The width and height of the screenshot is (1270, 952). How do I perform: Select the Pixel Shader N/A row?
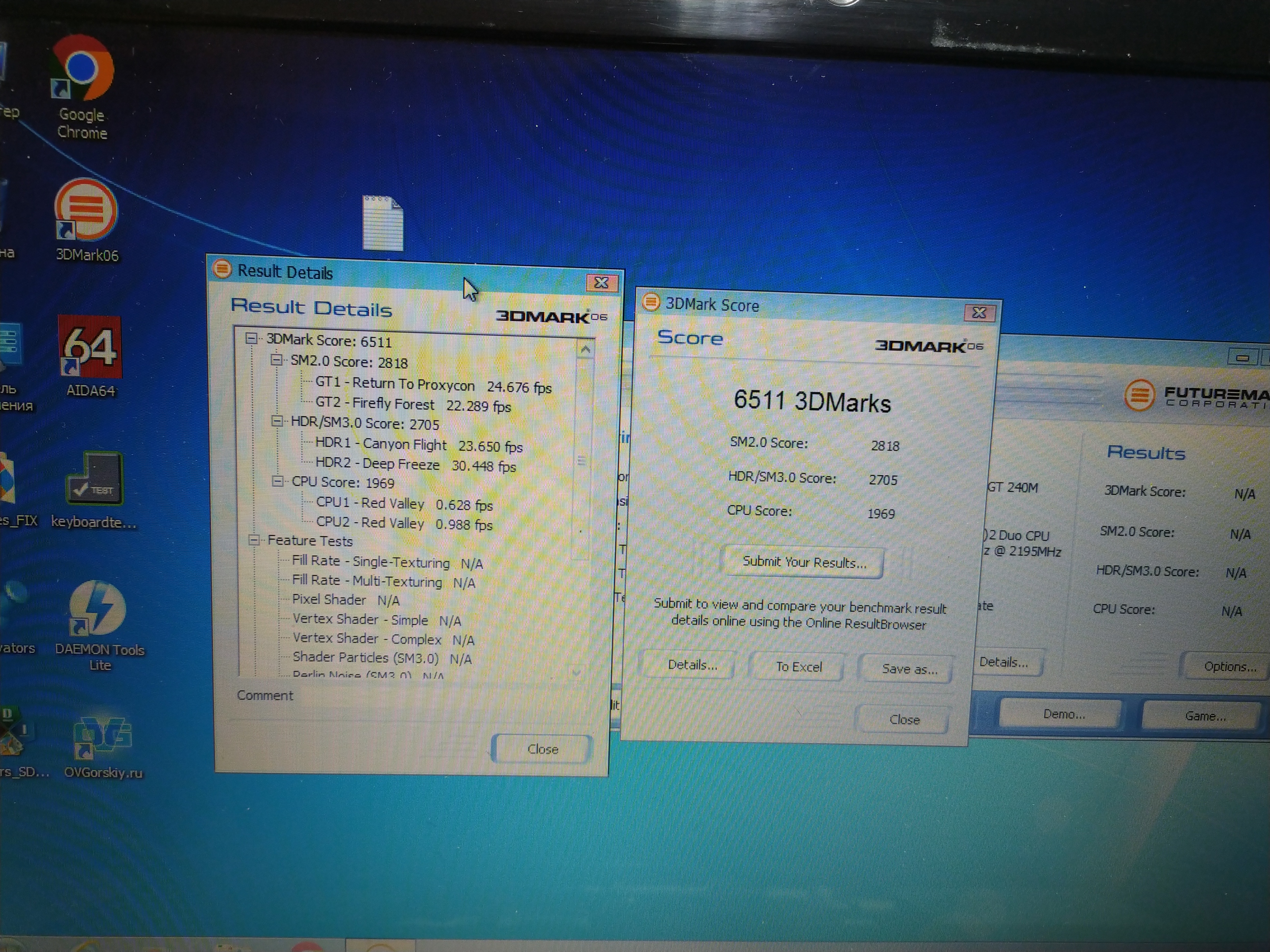(346, 600)
